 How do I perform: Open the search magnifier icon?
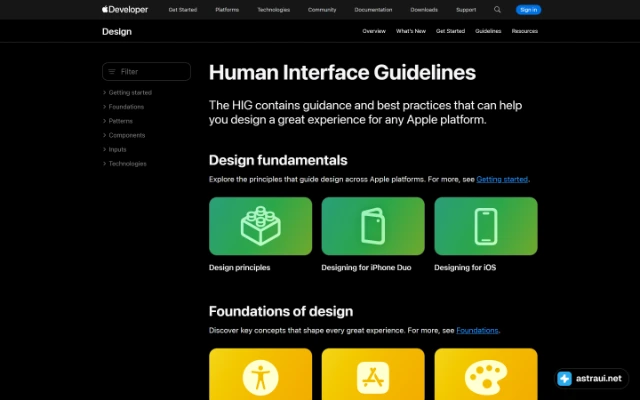click(x=497, y=9)
